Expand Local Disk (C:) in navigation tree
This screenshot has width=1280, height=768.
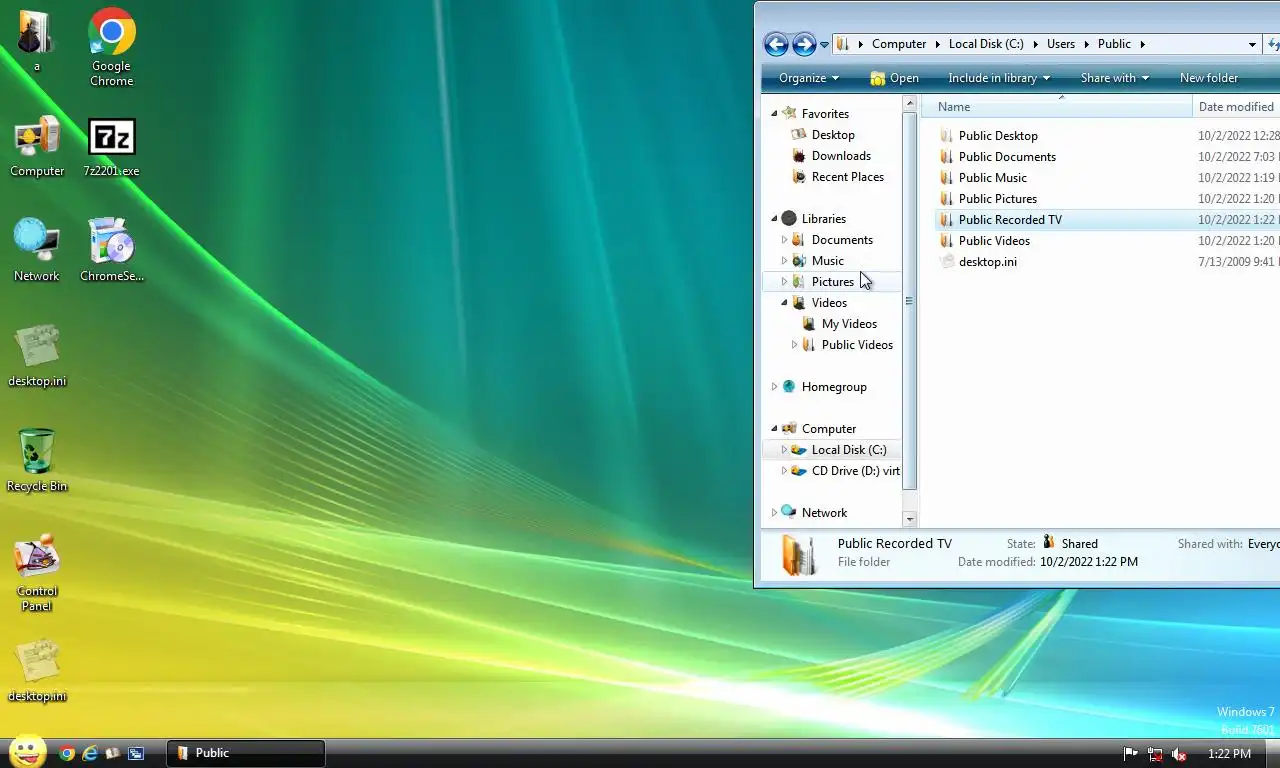tap(784, 450)
